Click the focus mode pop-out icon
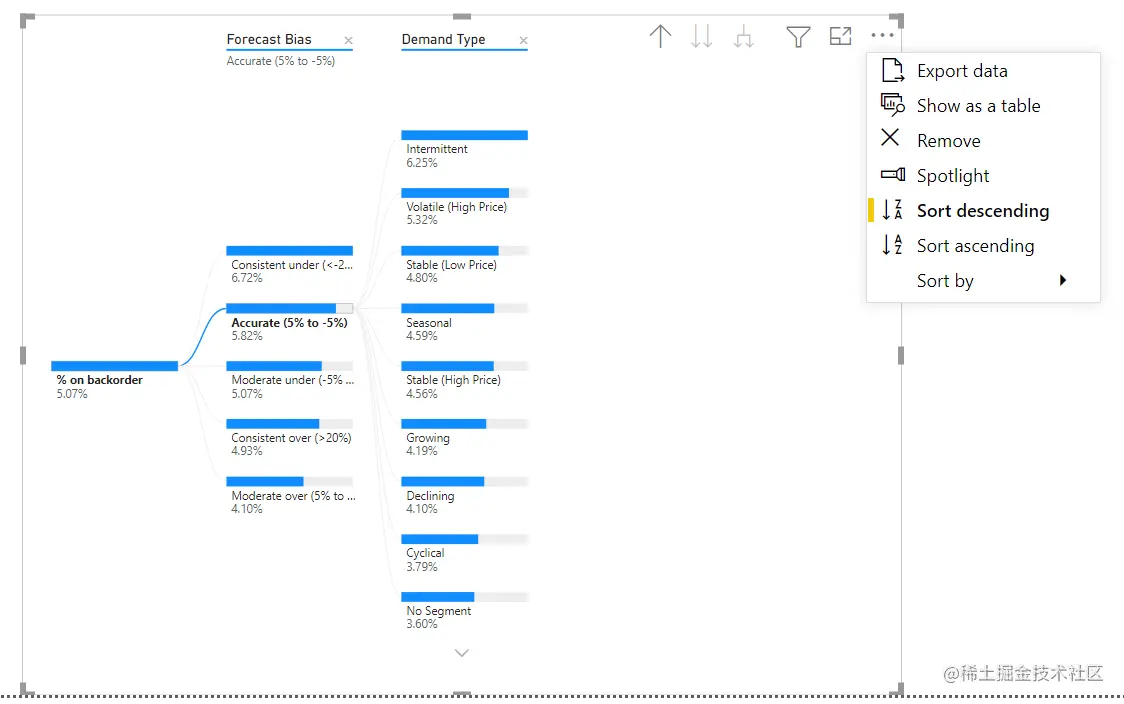Viewport: 1124px width, 704px height. pos(840,36)
